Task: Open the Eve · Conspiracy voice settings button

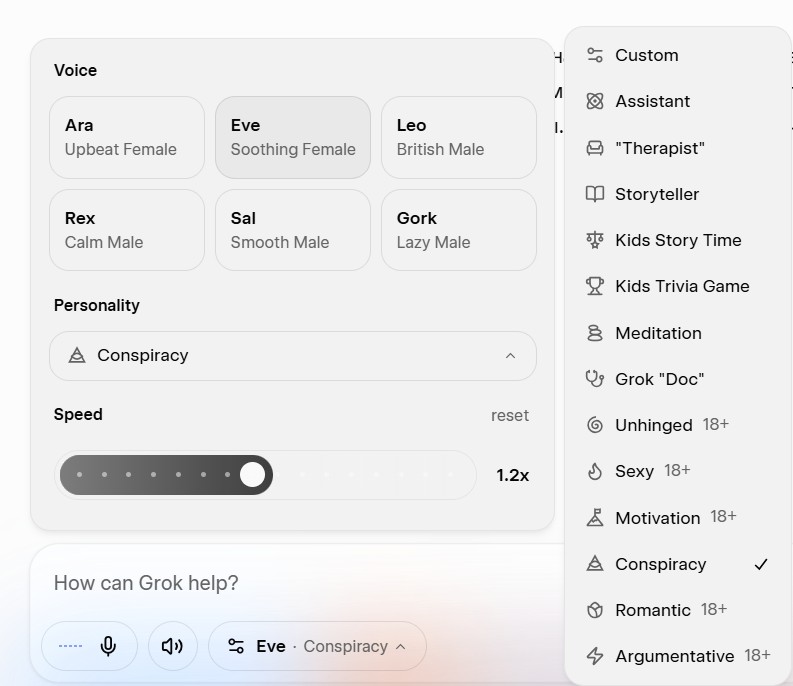Action: [x=317, y=646]
